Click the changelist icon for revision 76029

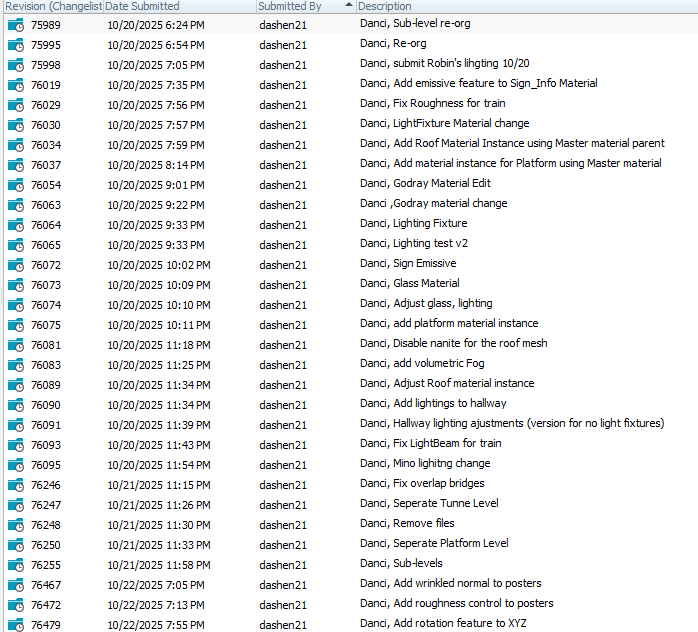pos(16,105)
